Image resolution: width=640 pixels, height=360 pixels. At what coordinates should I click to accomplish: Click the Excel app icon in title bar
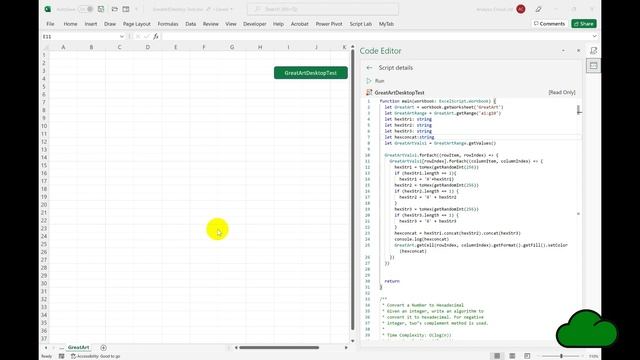(x=48, y=9)
